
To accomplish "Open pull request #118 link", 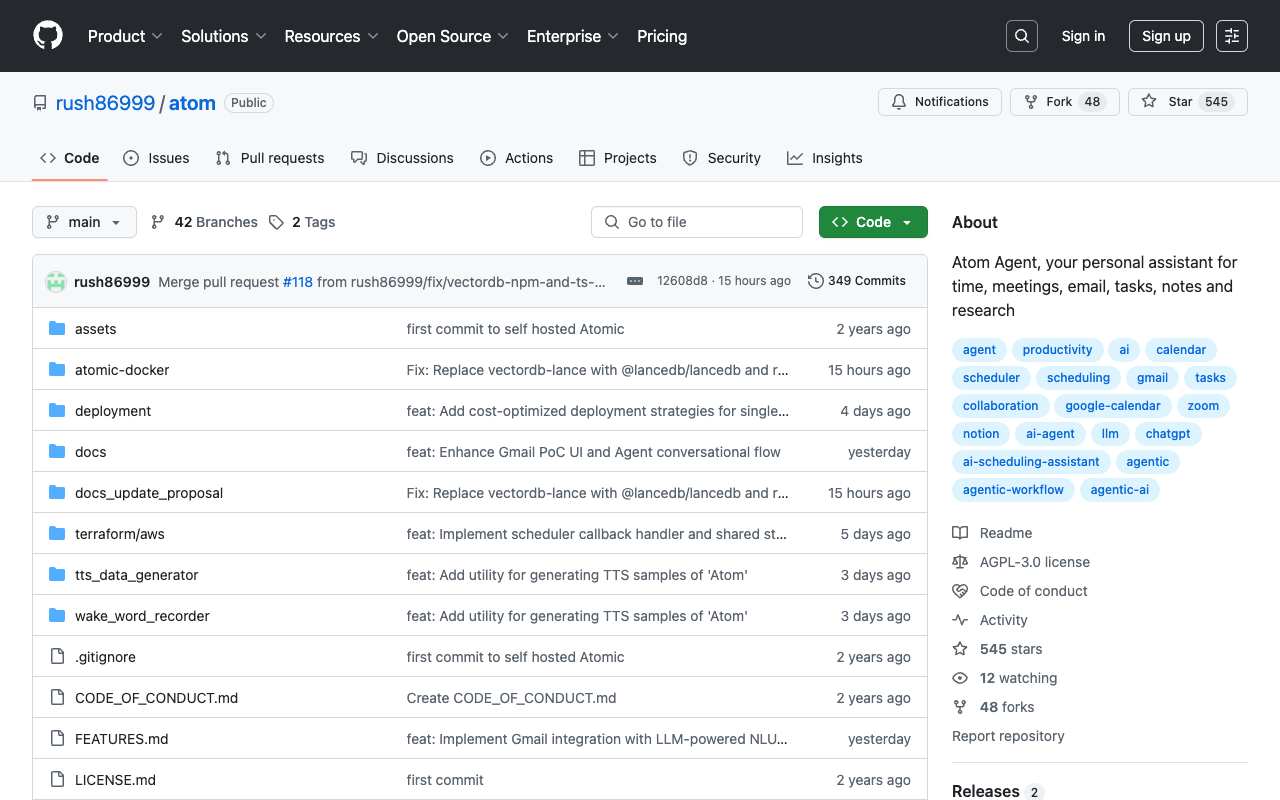I will click(x=298, y=282).
